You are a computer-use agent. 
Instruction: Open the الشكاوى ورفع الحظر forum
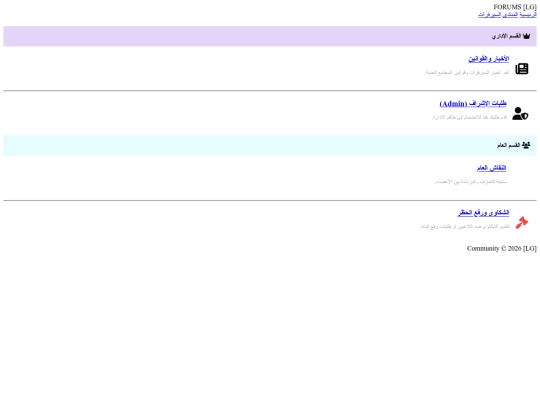tap(483, 212)
